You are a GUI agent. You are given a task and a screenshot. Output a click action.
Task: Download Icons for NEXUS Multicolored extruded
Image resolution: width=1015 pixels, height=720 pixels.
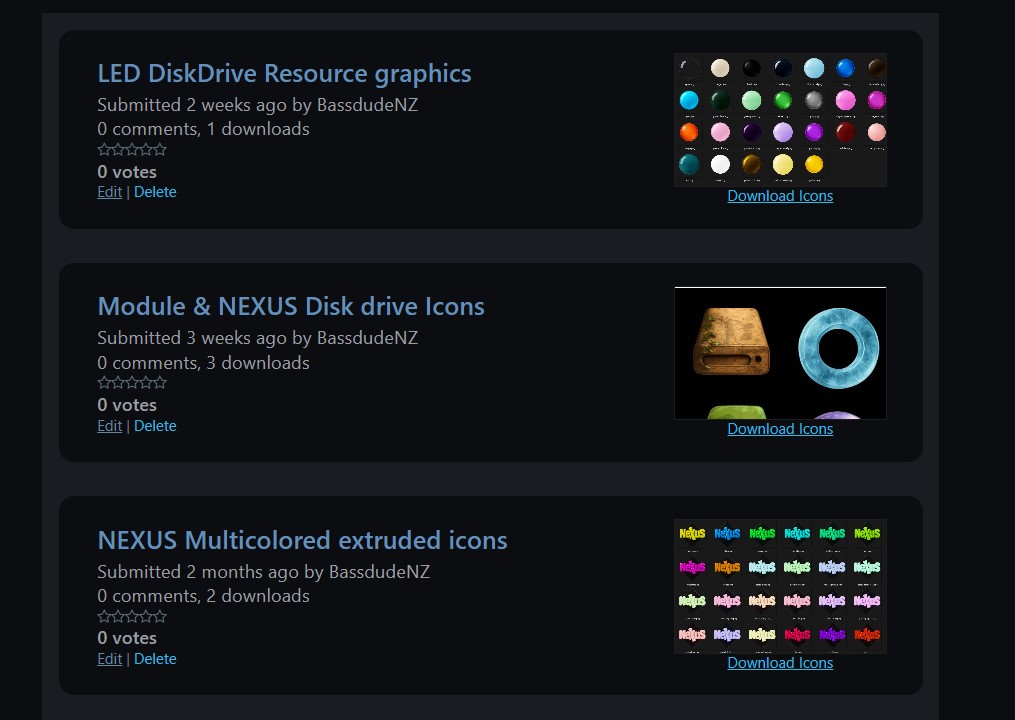(x=780, y=663)
